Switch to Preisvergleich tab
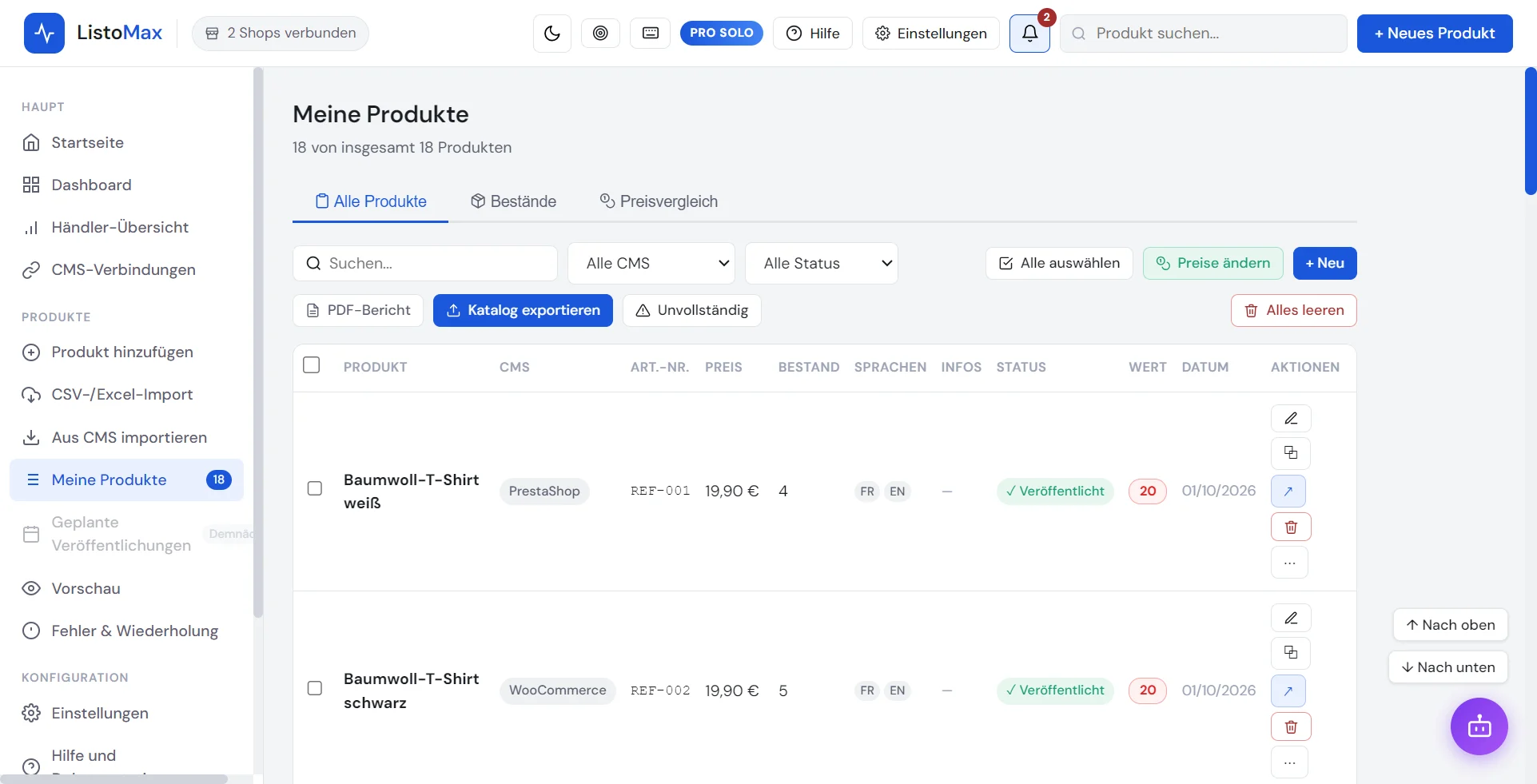Screen dimensions: 1537x784 pos(659,201)
